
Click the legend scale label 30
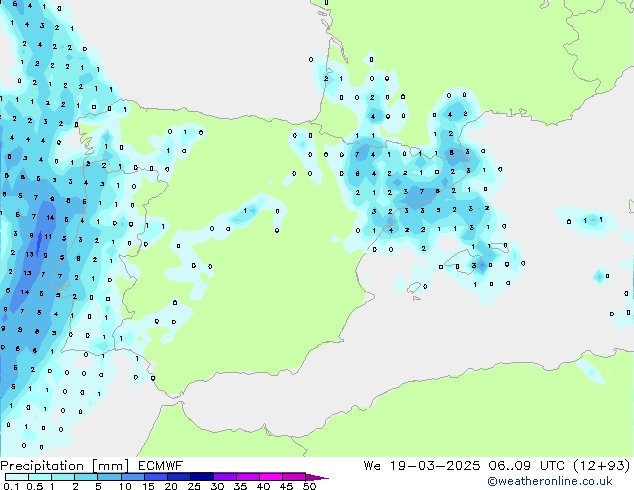pos(217,486)
